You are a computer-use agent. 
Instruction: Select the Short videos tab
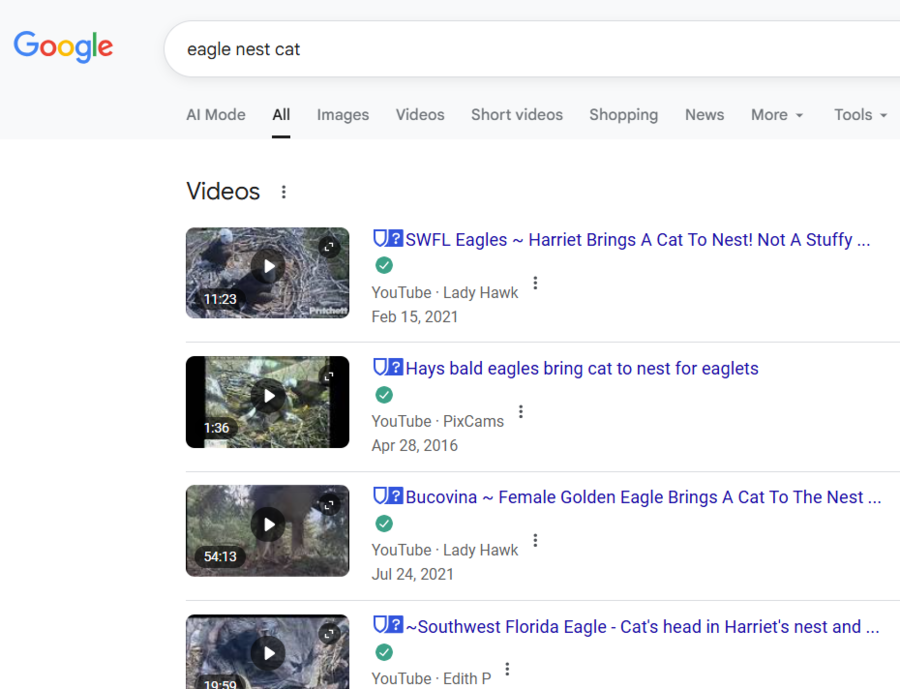pyautogui.click(x=517, y=115)
